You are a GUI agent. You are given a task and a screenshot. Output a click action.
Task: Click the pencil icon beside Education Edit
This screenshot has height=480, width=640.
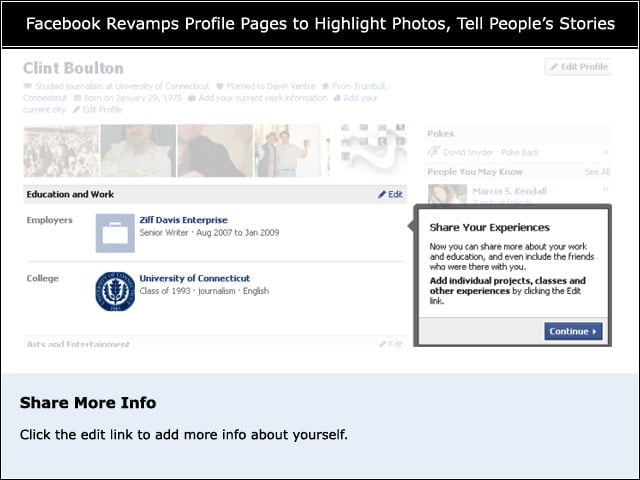coord(382,194)
